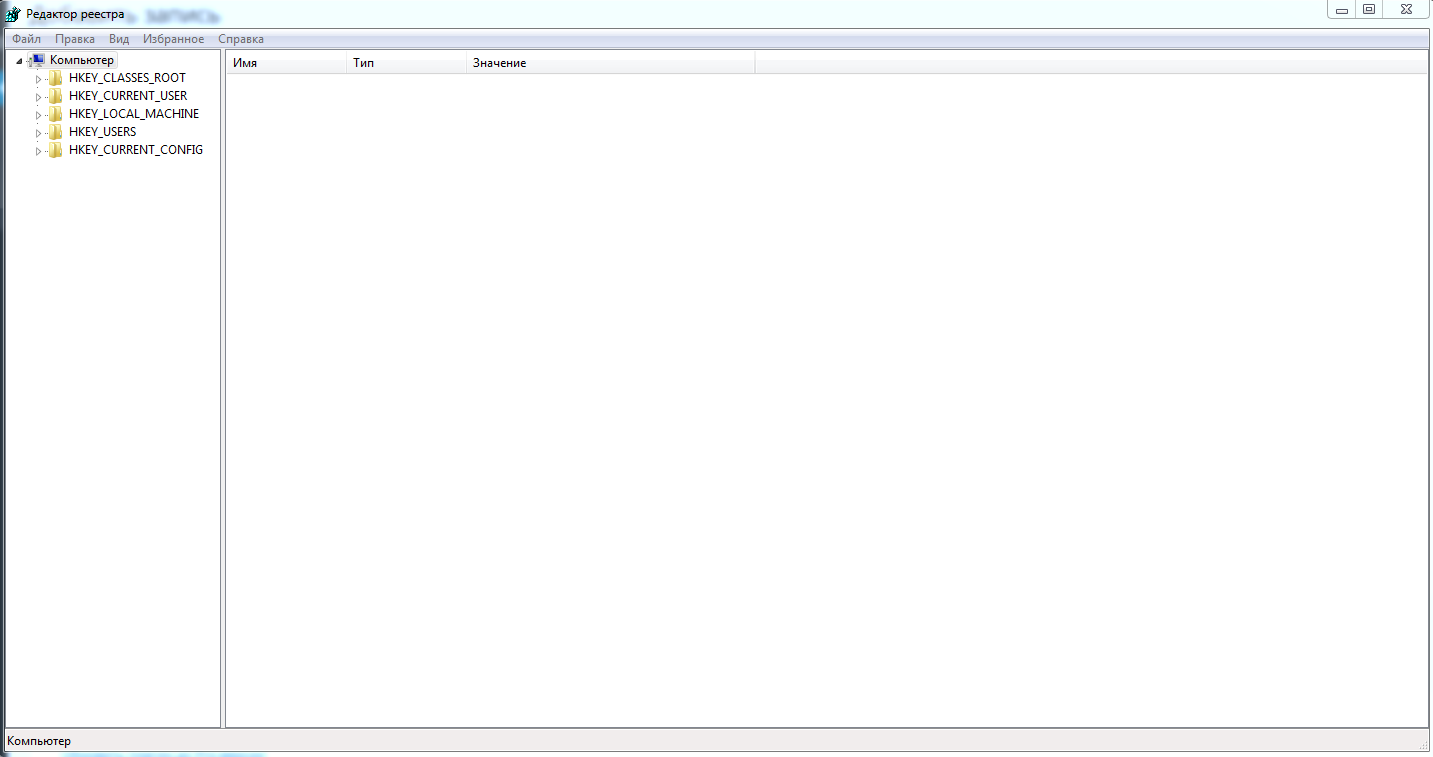Image resolution: width=1433 pixels, height=757 pixels.
Task: Sort values by the Имя column header
Action: click(285, 63)
